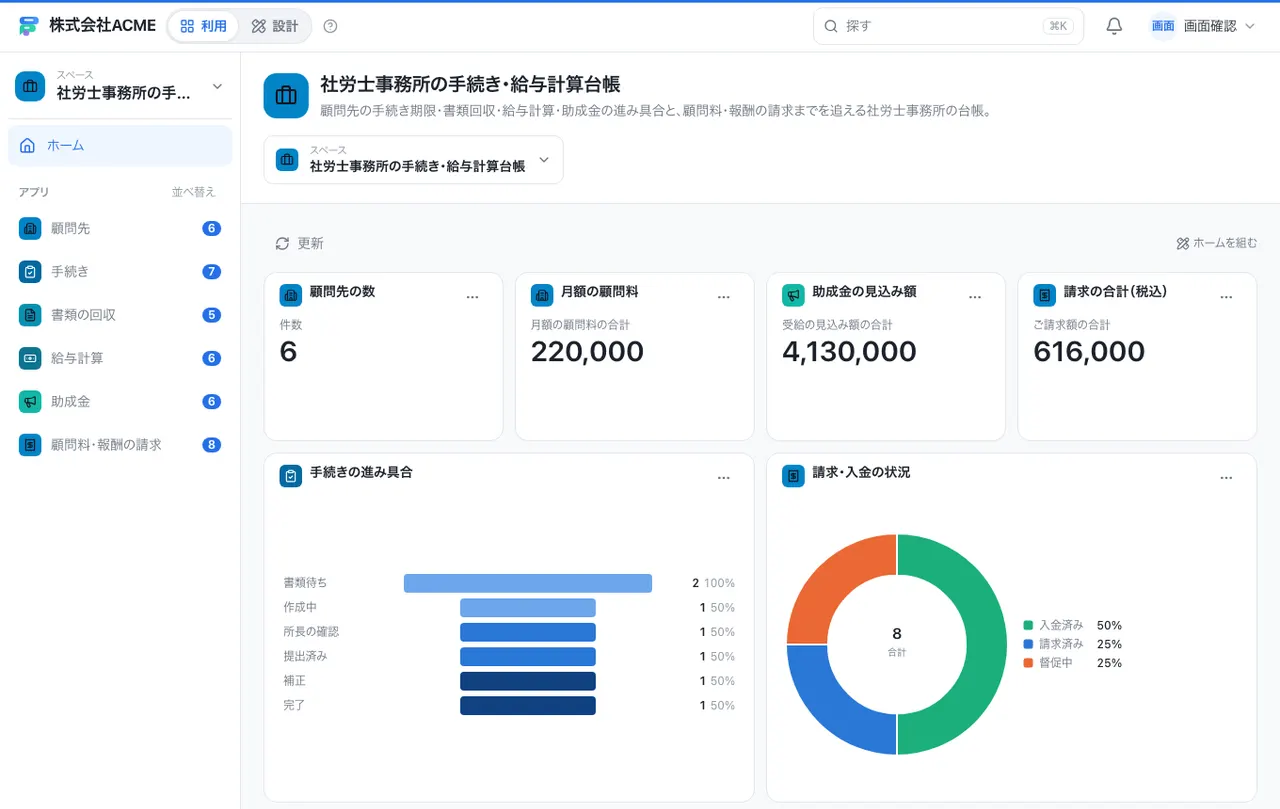Expand the sidebar space selector
This screenshot has height=809, width=1280.
pyautogui.click(x=120, y=87)
